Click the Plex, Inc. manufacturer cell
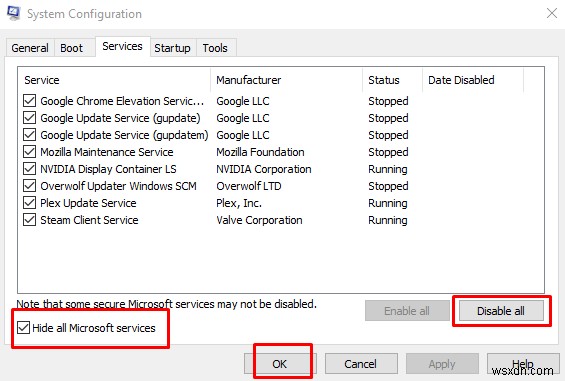 coord(239,203)
